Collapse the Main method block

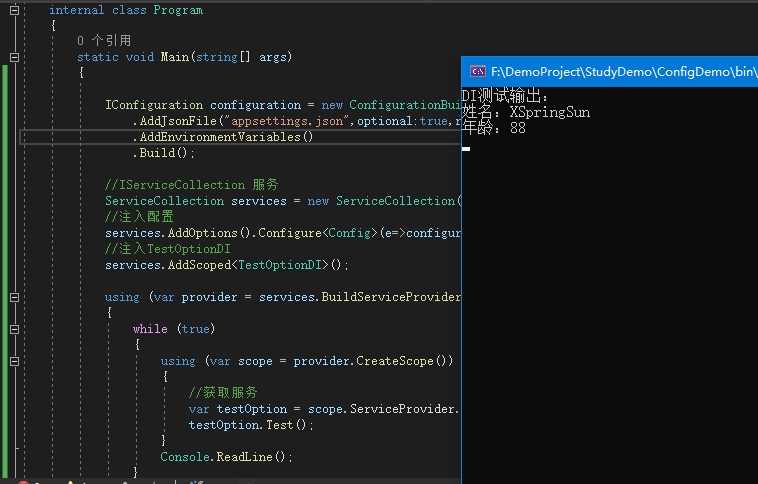15,57
